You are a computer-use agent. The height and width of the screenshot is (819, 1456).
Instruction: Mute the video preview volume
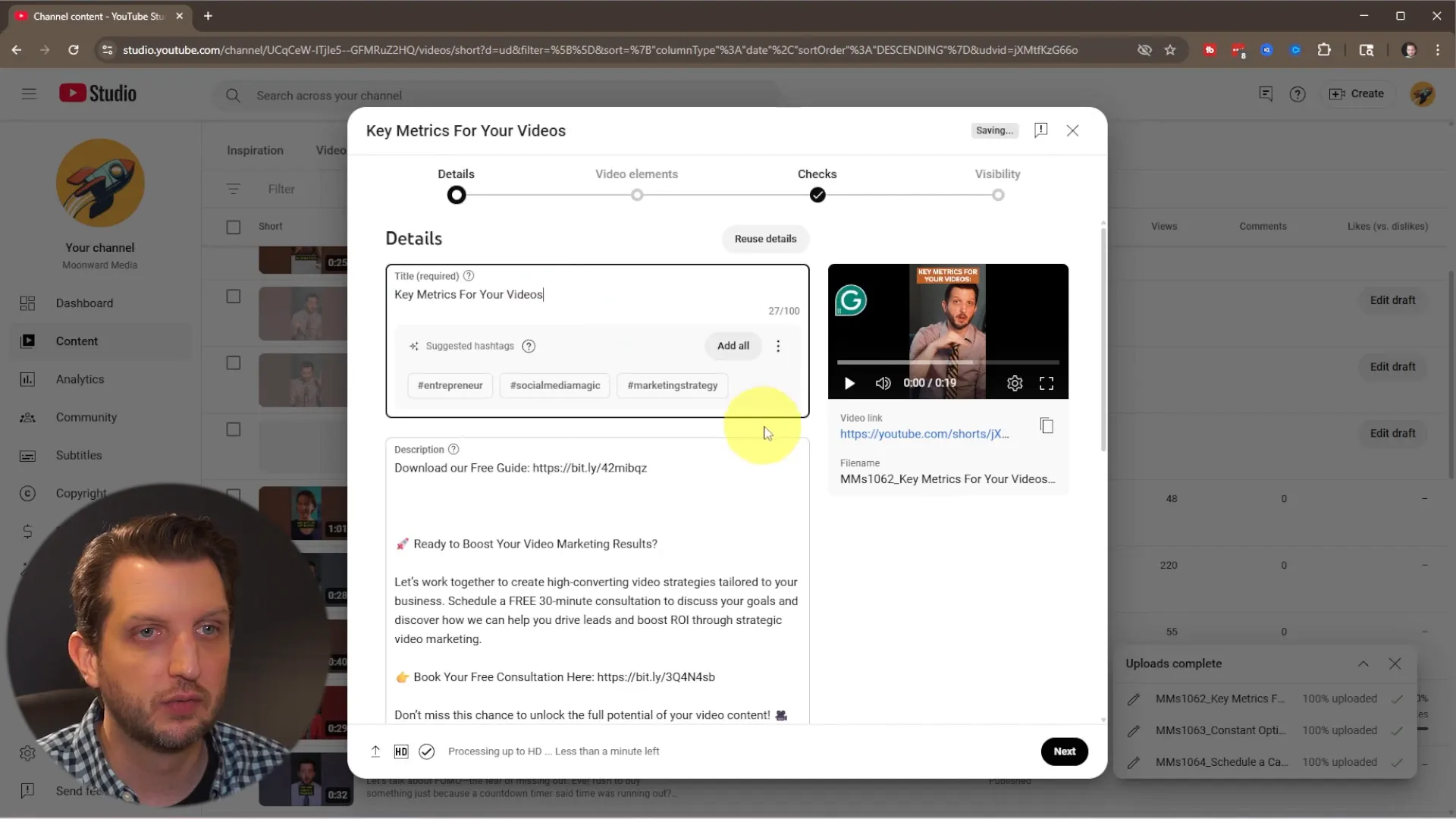tap(883, 384)
